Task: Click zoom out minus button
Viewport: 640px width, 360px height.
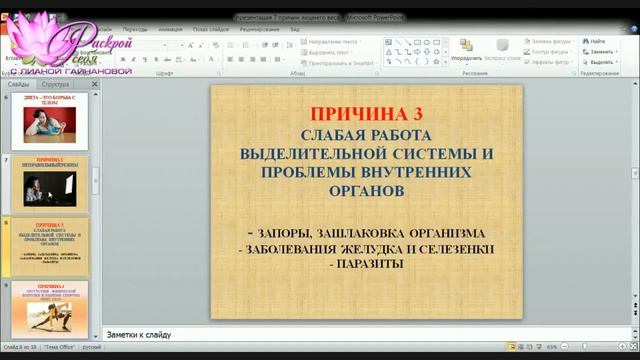Action: coord(565,347)
